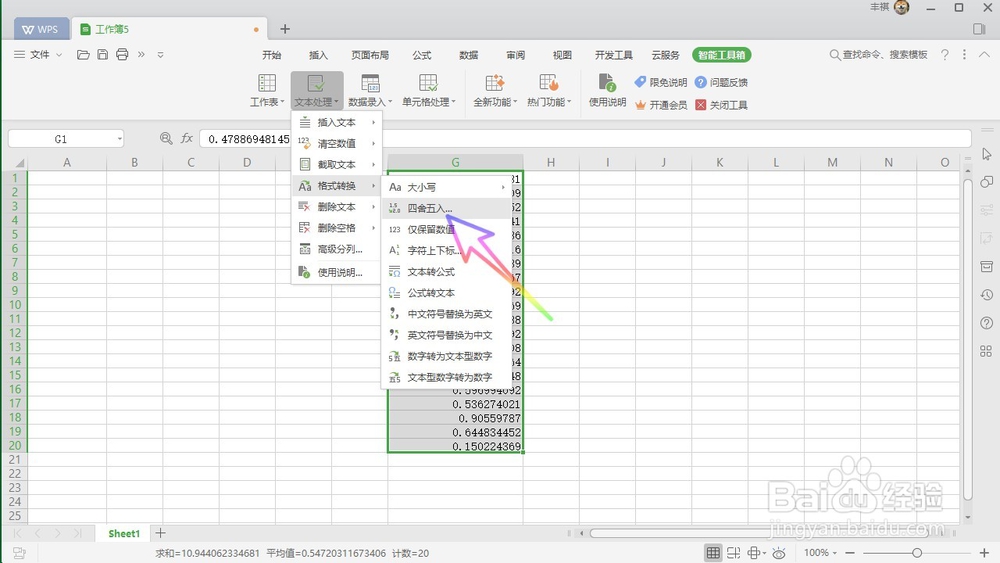
Task: Expand the 截取文本 submenu
Action: (x=336, y=165)
